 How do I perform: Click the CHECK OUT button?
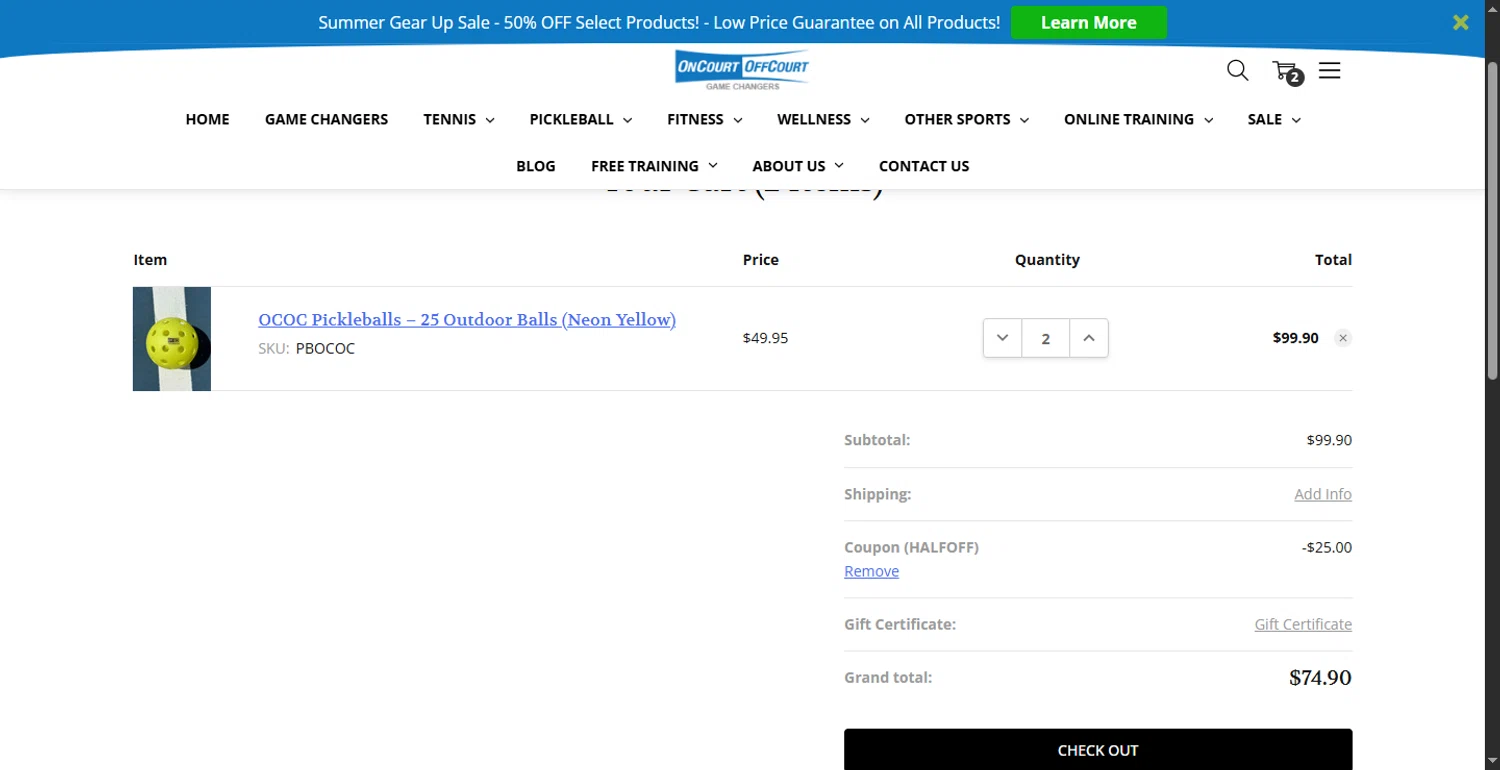(1098, 750)
